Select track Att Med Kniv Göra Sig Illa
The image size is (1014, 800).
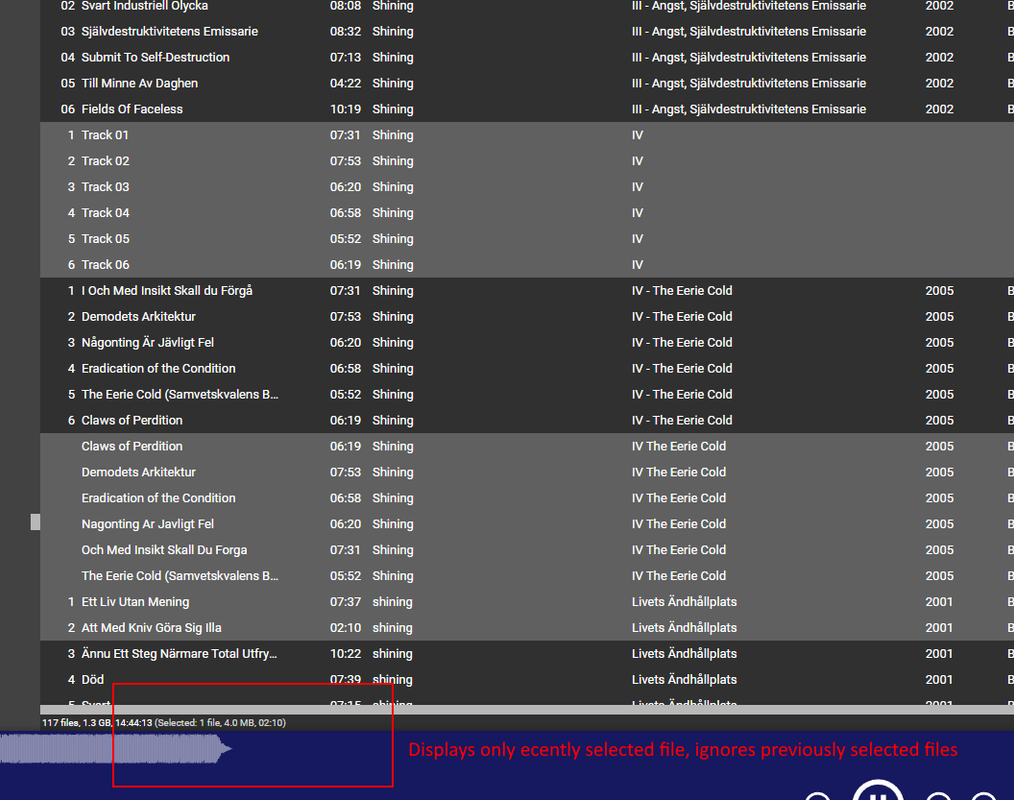527,628
